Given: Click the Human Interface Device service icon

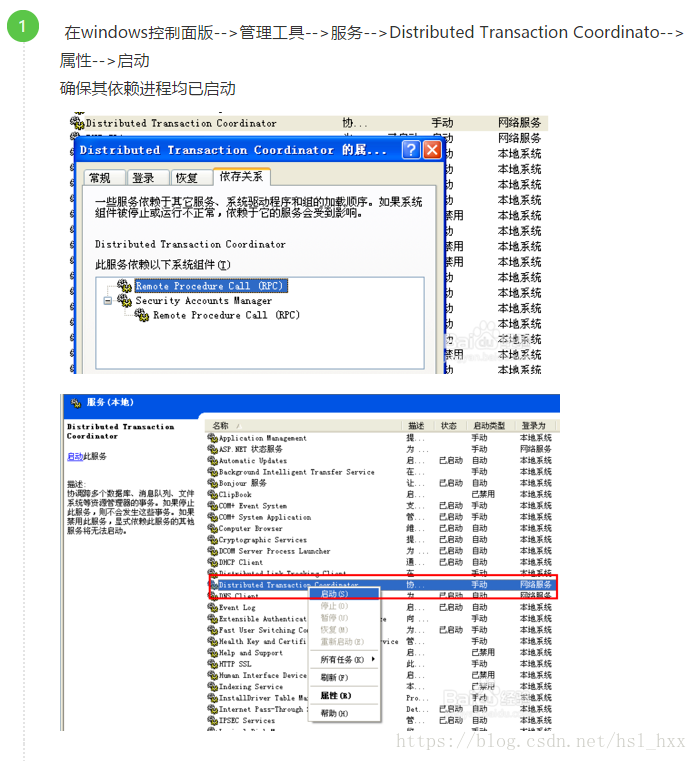Looking at the screenshot, I should point(213,675).
